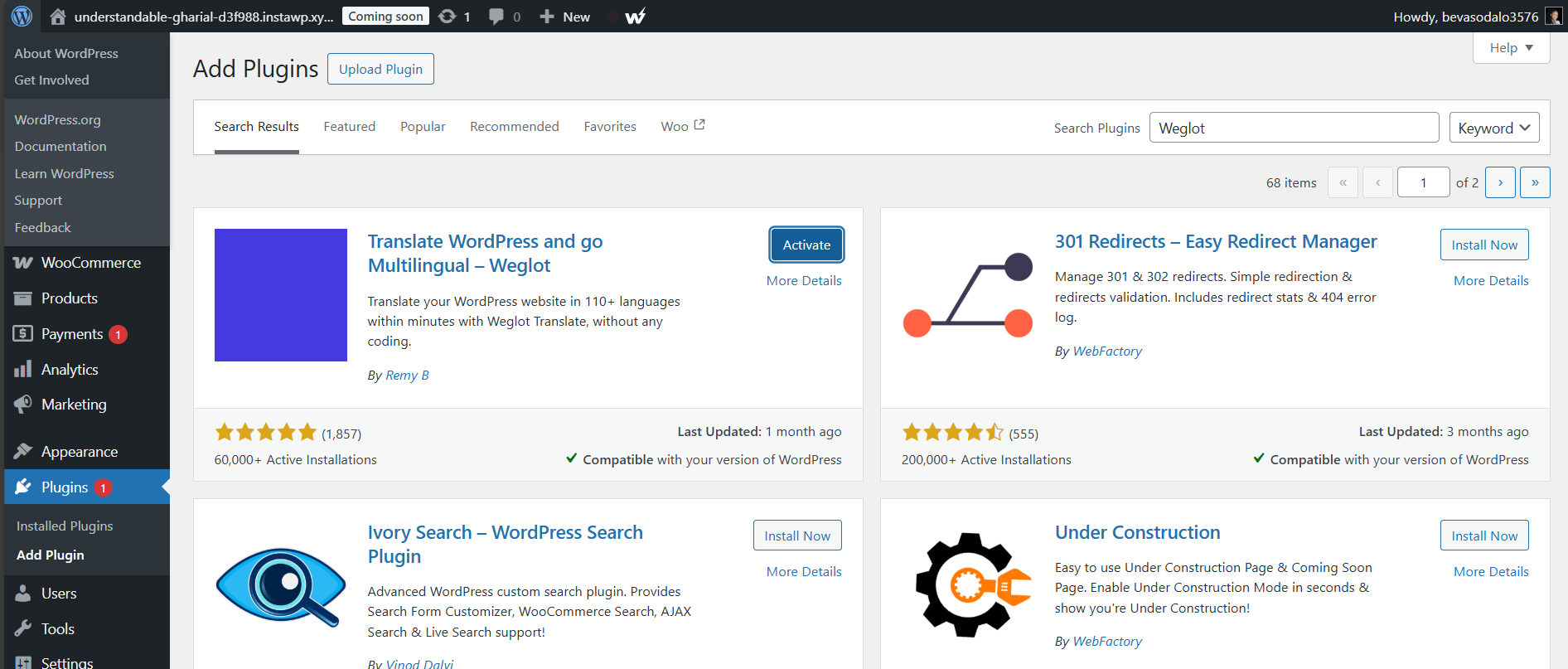View More Details for Weglot
1568x669 pixels.
[804, 281]
